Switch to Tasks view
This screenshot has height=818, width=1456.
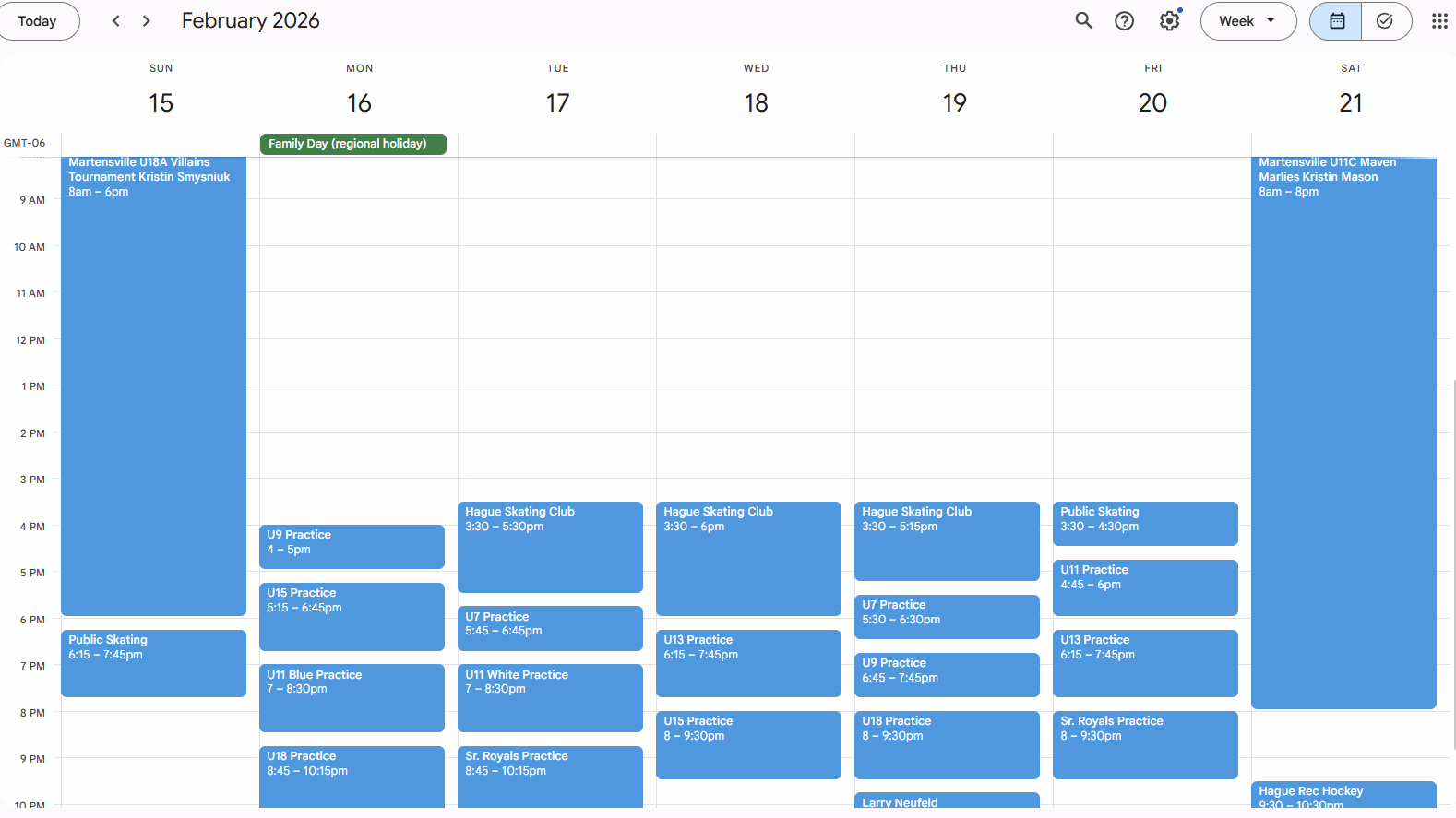tap(1385, 21)
